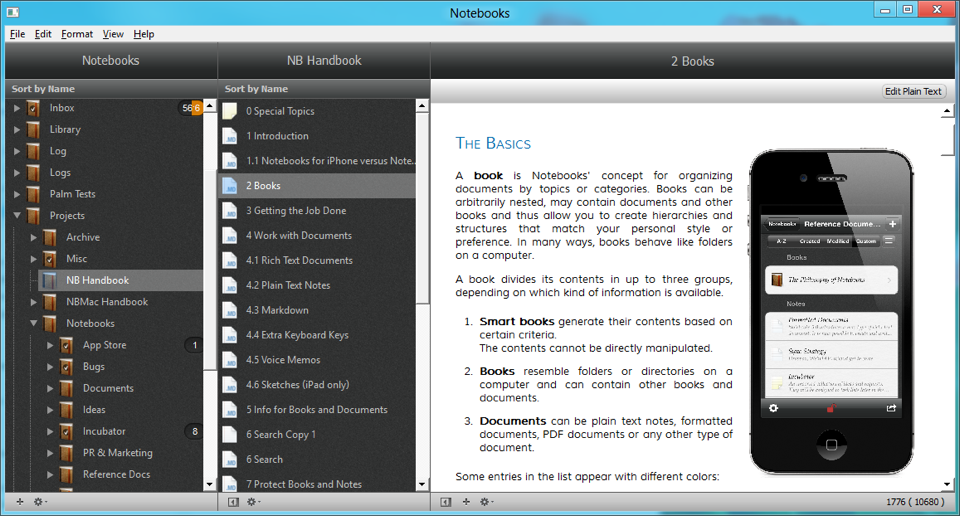Select "4.4 Extra Keyboard Keys" entry
The height and width of the screenshot is (516, 960).
point(317,335)
